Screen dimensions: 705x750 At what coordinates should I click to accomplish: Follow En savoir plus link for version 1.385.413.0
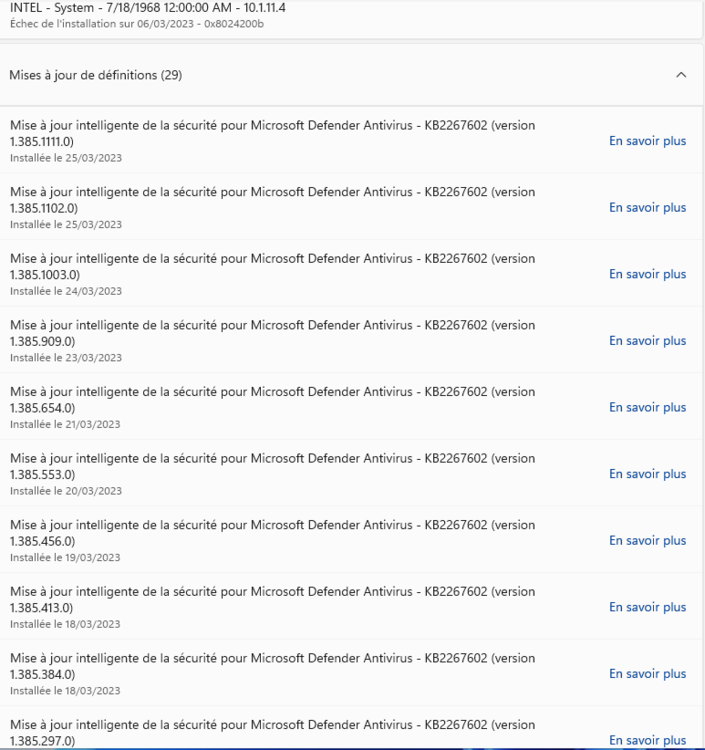pyautogui.click(x=647, y=607)
